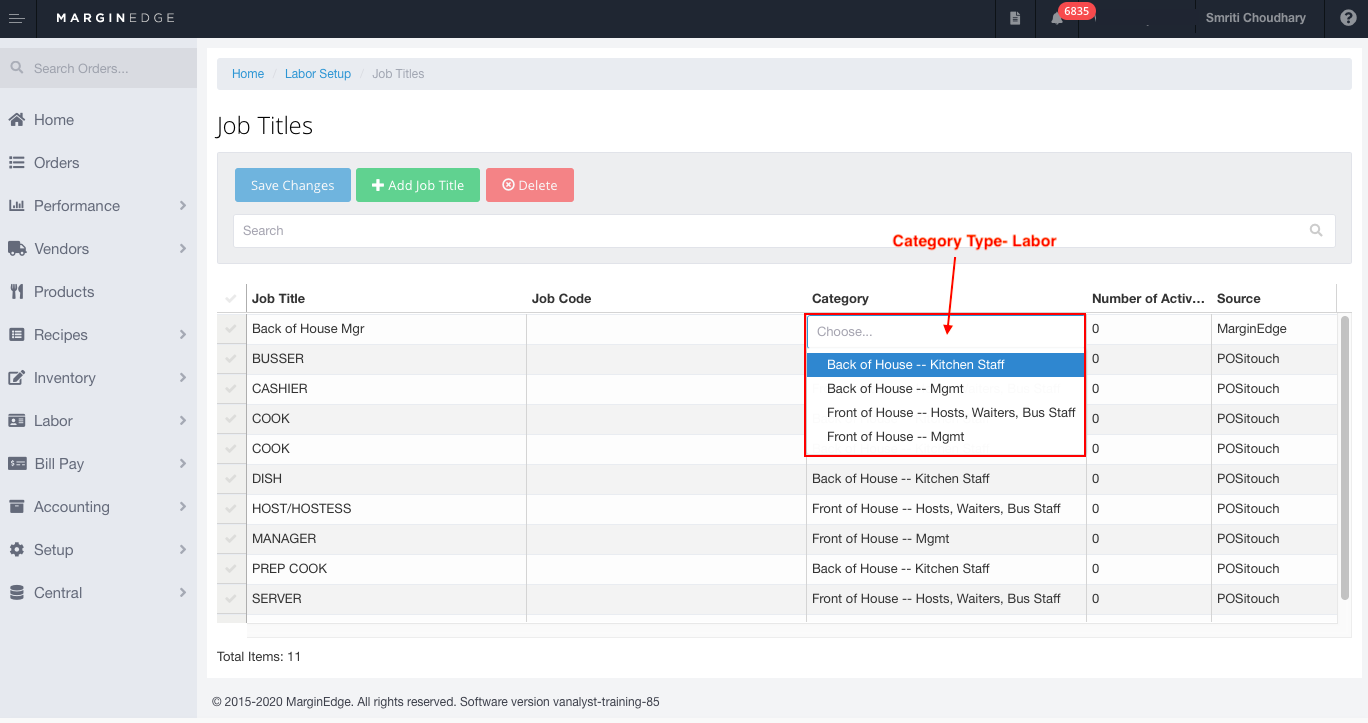Click the Inventory edit icon
The width and height of the screenshot is (1368, 723).
point(17,377)
